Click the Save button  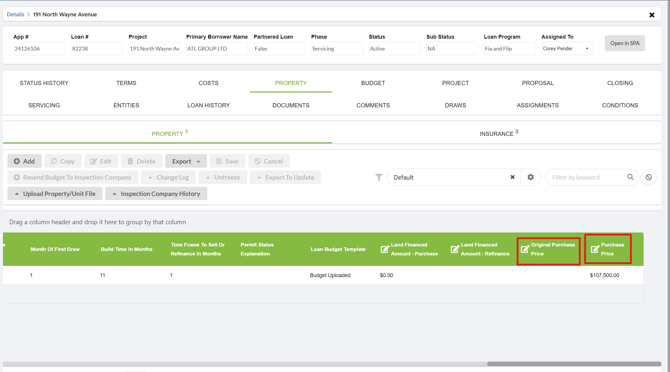(227, 161)
